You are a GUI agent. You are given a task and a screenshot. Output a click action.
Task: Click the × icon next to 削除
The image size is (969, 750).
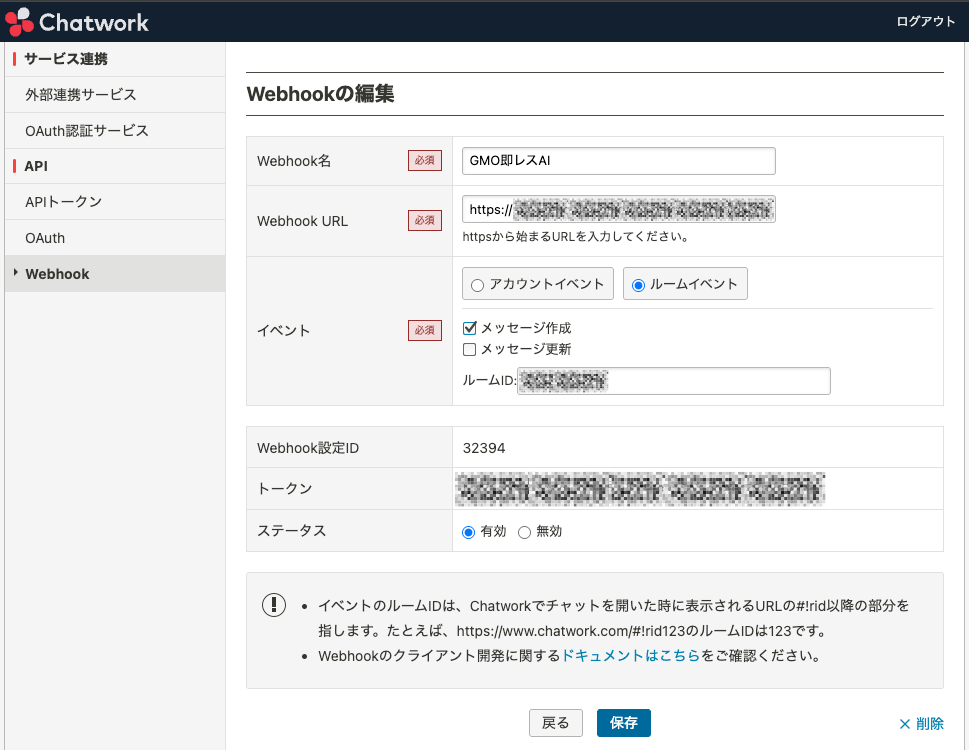904,724
